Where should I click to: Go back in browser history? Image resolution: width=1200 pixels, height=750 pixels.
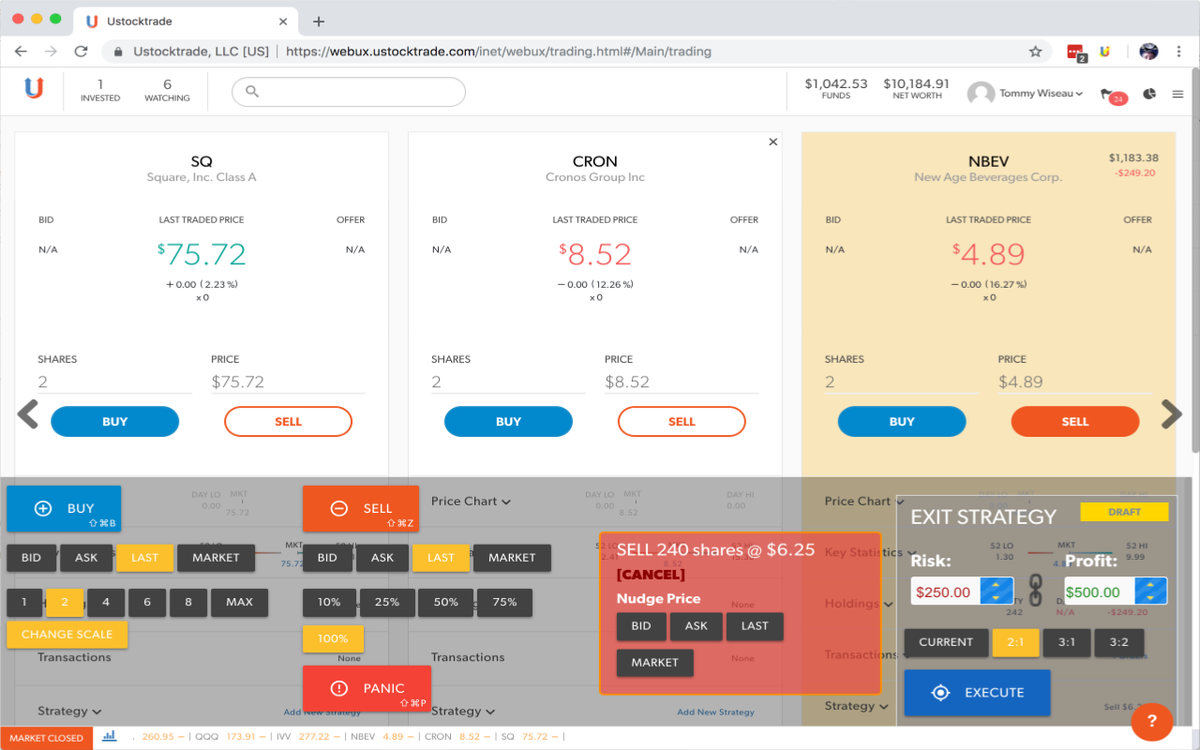point(21,51)
